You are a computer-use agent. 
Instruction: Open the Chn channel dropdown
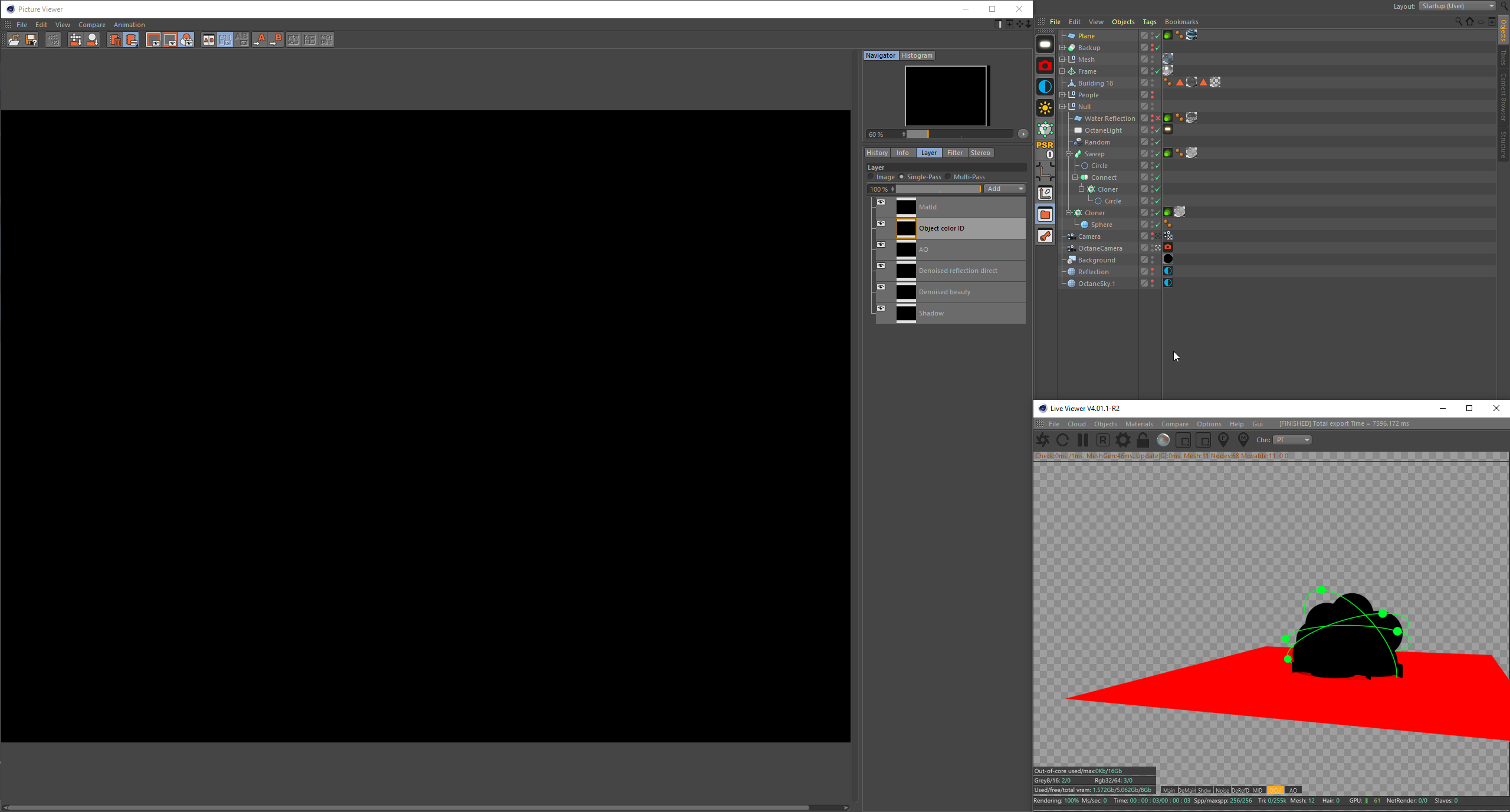pos(1292,440)
